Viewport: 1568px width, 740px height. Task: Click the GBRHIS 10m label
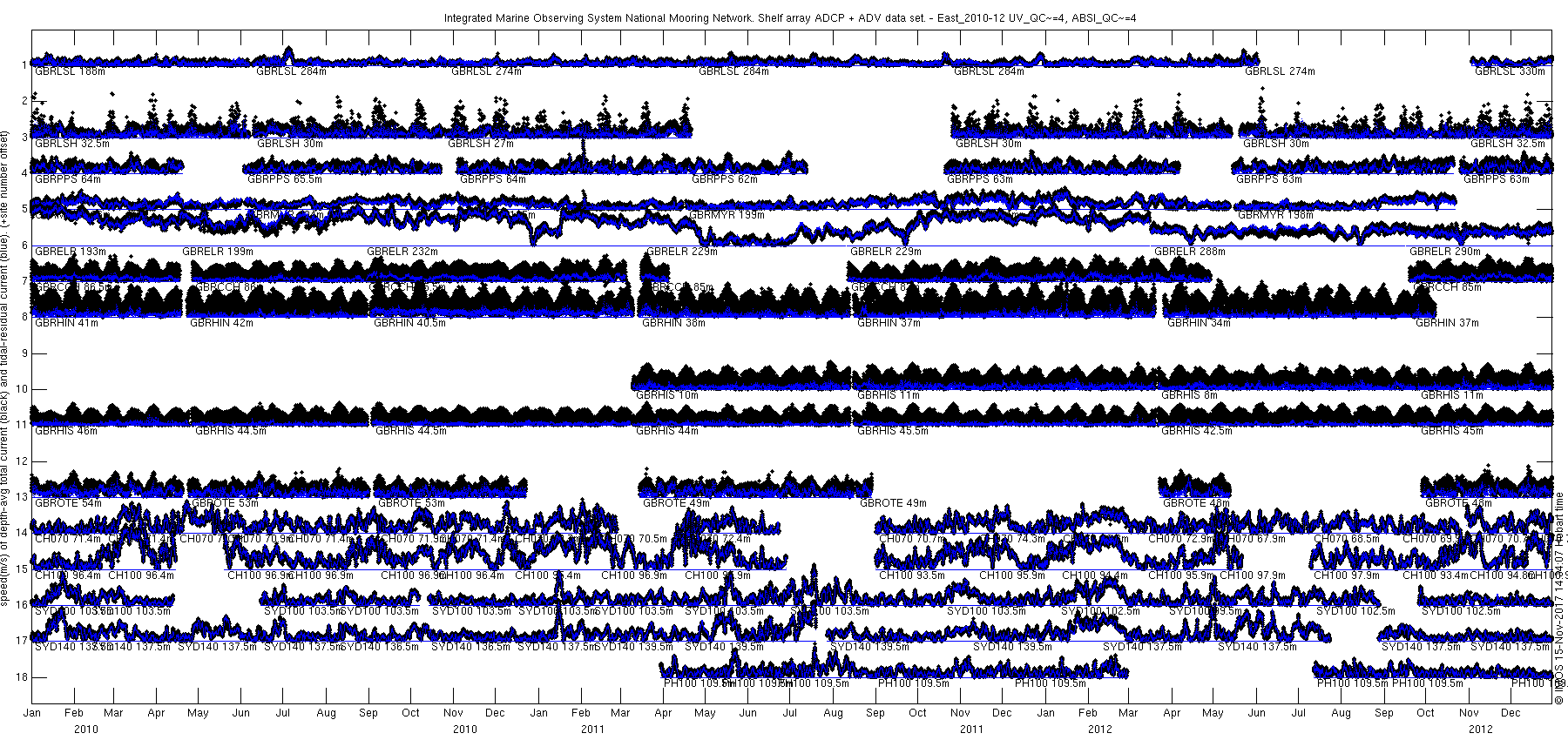(x=667, y=395)
